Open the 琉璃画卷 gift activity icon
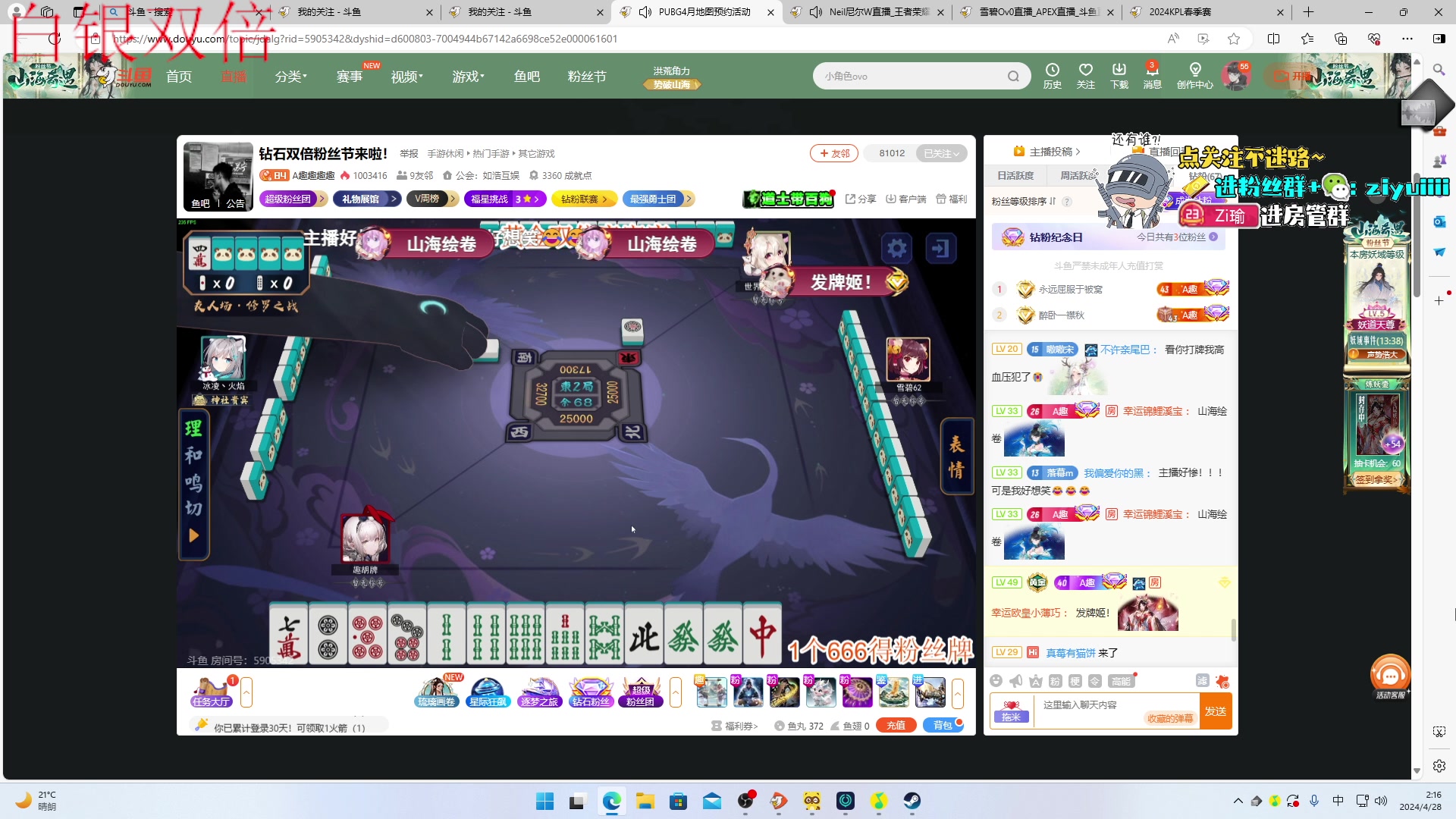 tap(437, 692)
